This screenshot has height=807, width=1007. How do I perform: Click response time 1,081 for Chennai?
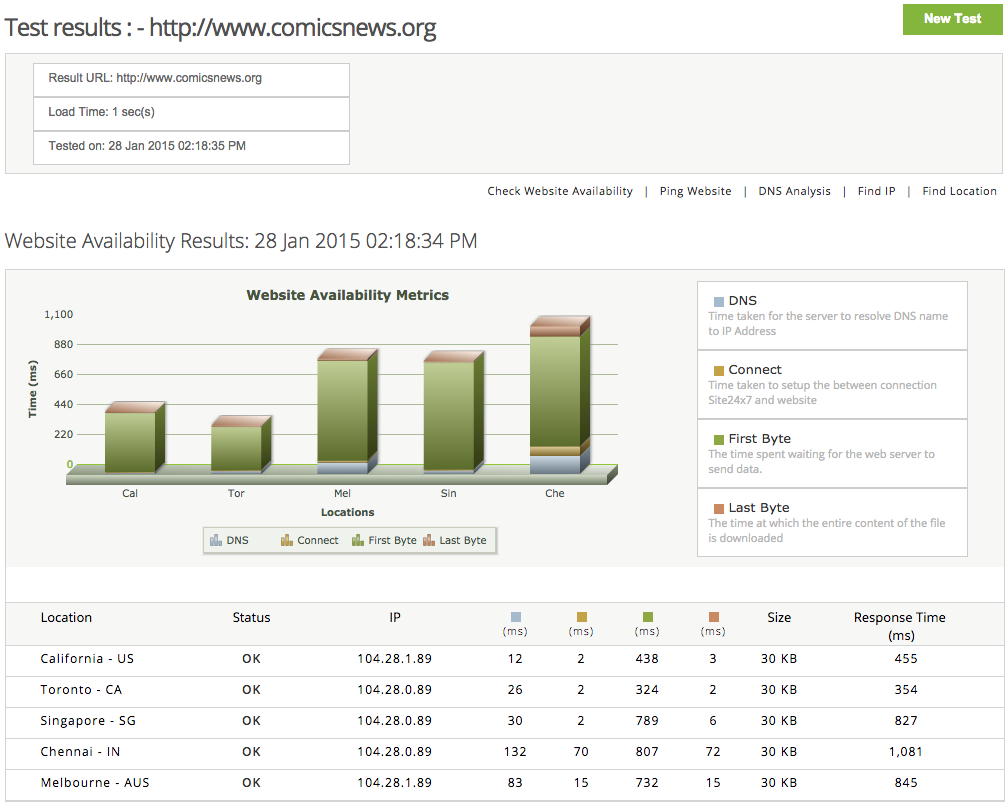906,752
